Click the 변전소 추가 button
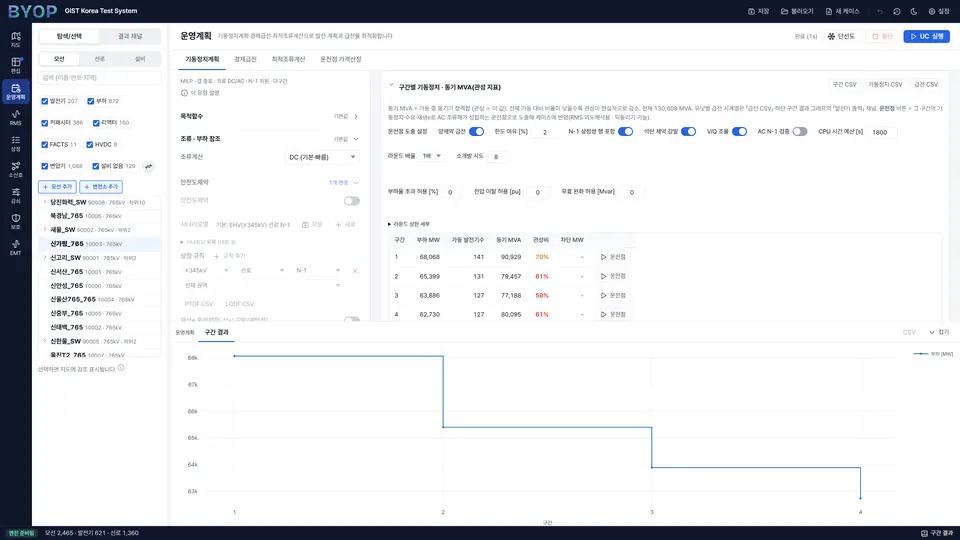The image size is (960, 540). click(x=100, y=187)
